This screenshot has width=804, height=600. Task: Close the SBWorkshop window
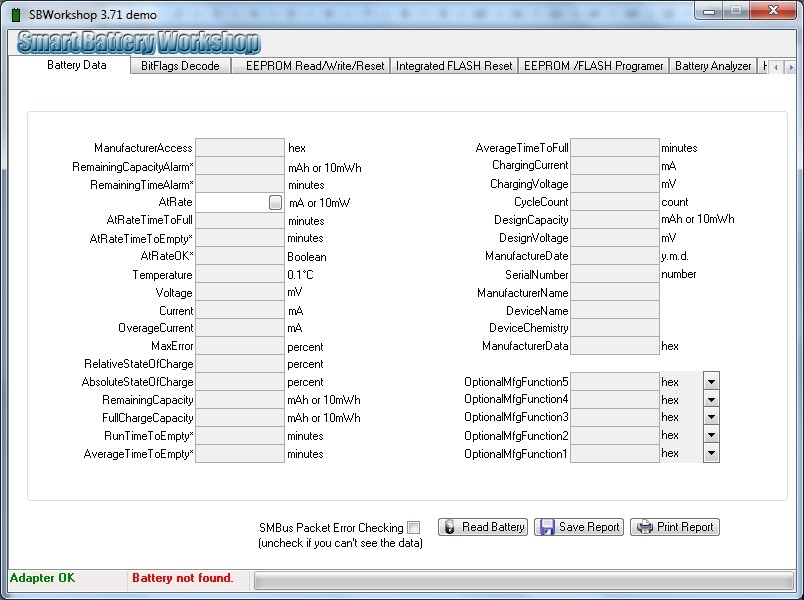(773, 11)
